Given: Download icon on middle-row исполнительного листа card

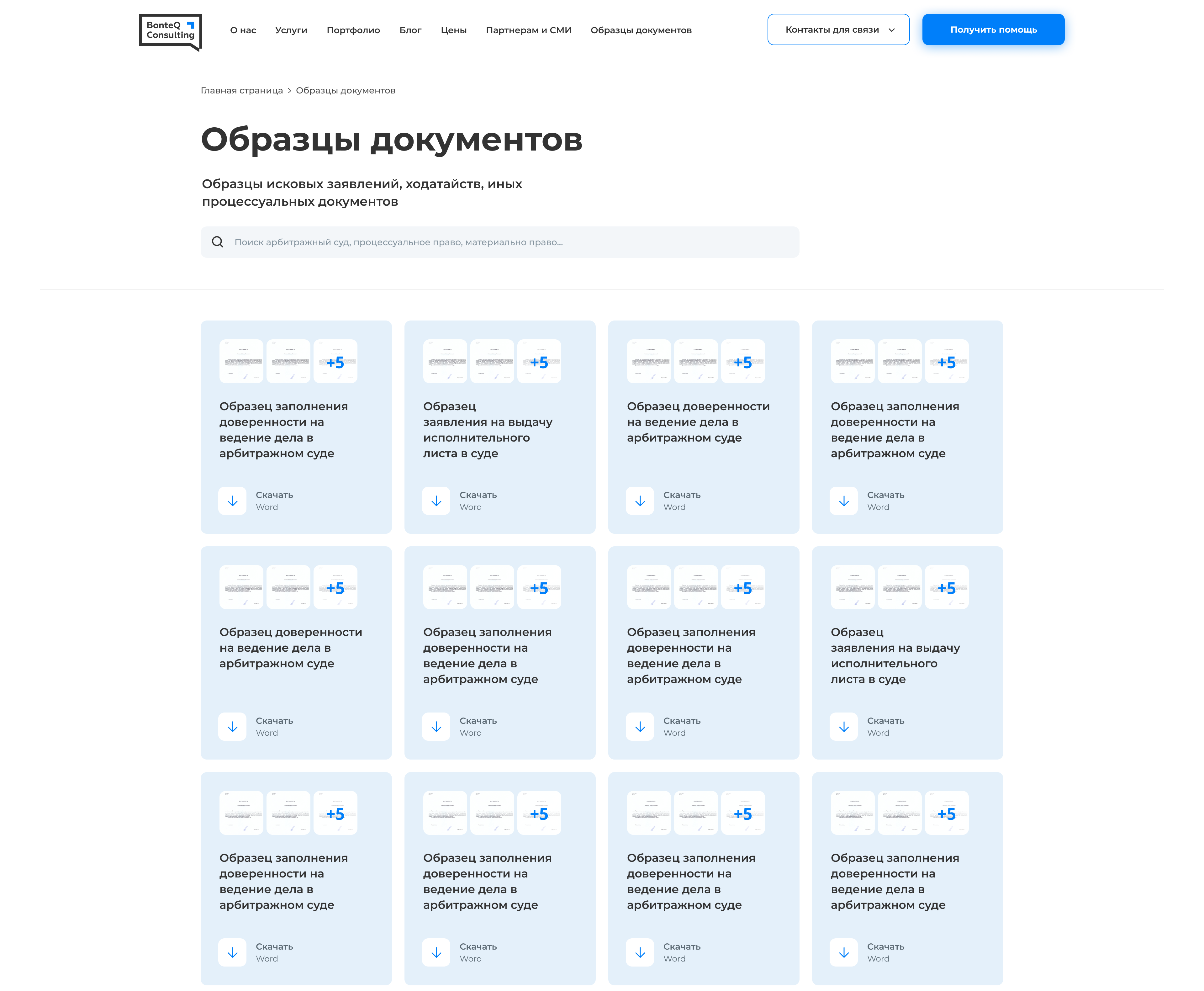Looking at the screenshot, I should (843, 727).
